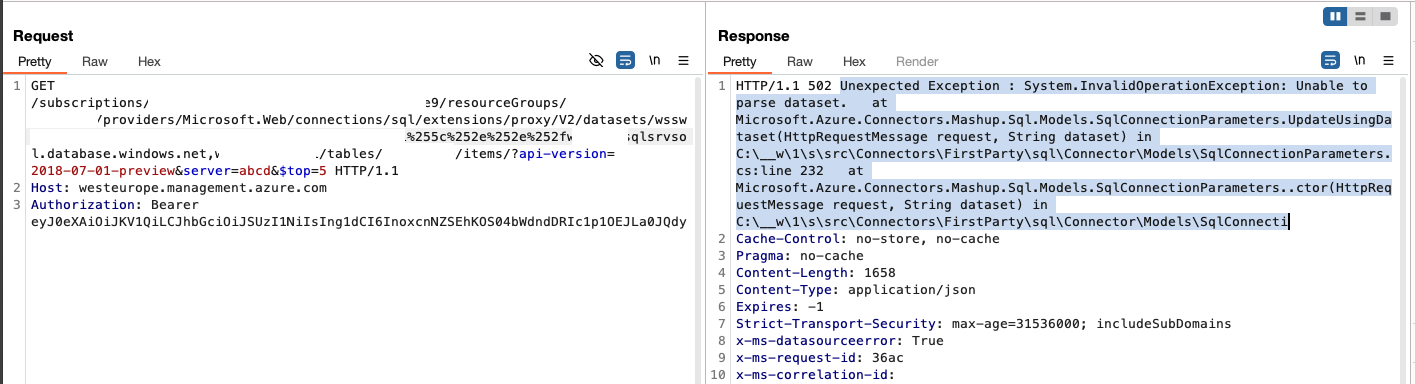The height and width of the screenshot is (384, 1415).
Task: Toggle word wrap icon in Request panel
Action: (626, 61)
